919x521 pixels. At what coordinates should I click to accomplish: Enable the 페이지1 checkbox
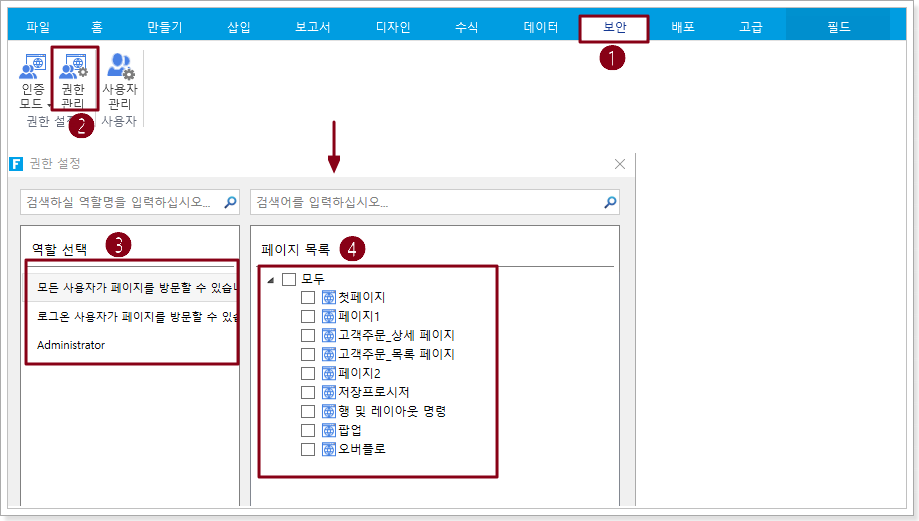308,316
